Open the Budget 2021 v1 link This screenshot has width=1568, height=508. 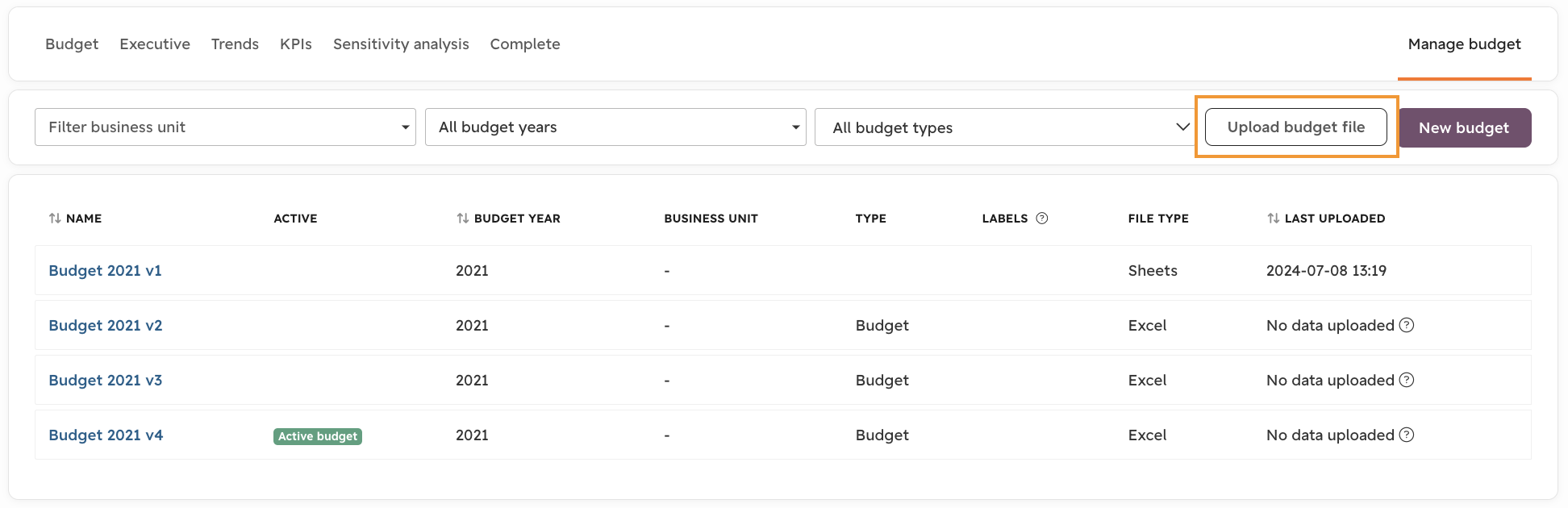point(105,271)
